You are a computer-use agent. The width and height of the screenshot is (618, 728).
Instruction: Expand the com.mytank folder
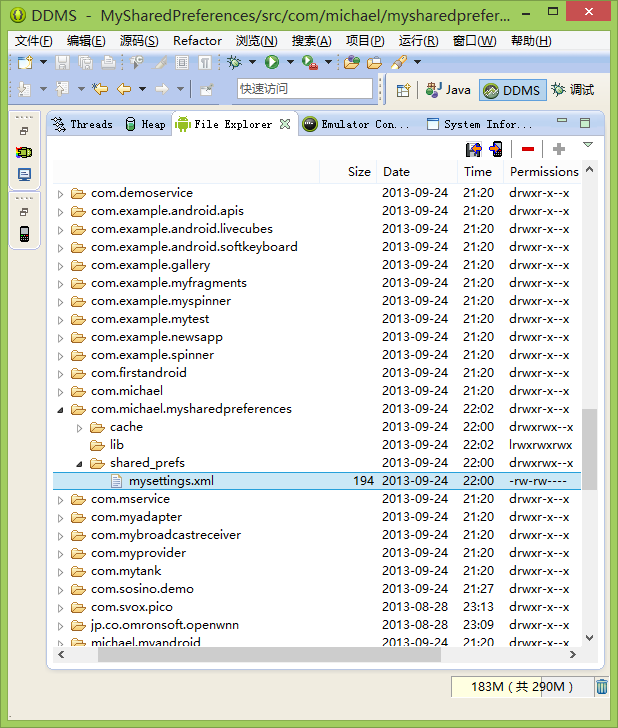click(60, 572)
